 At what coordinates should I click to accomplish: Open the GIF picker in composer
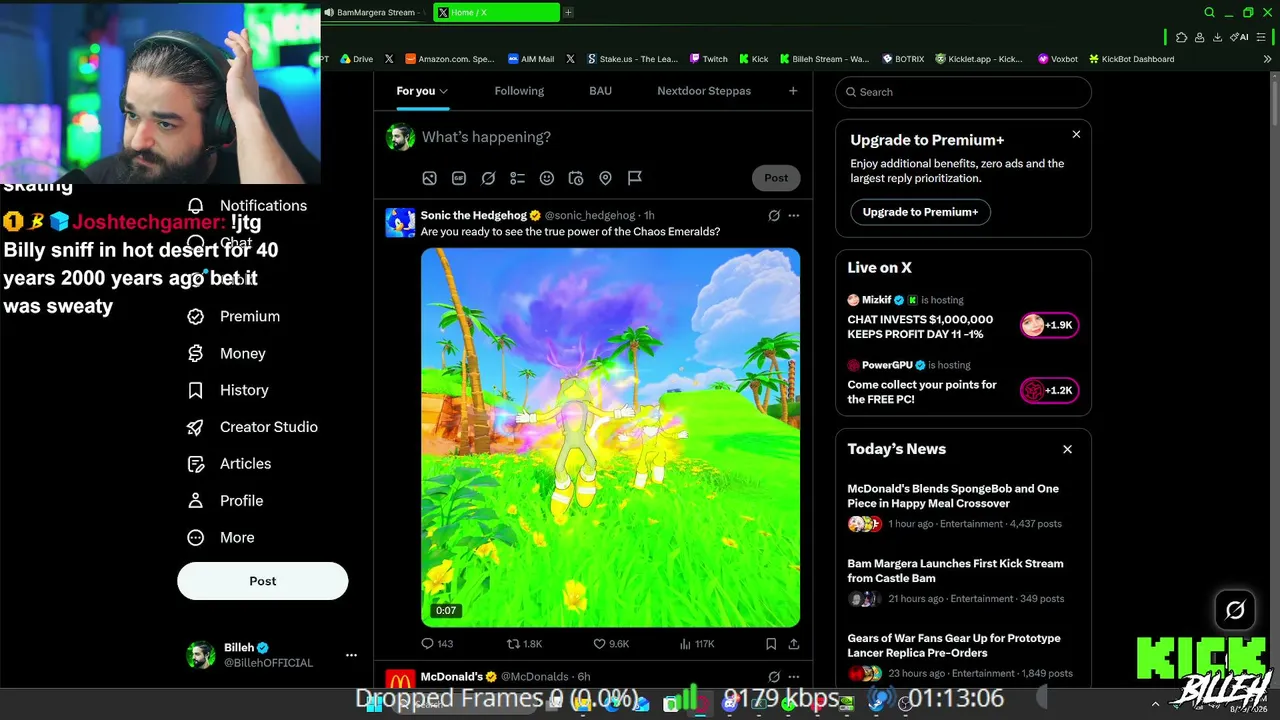point(459,178)
